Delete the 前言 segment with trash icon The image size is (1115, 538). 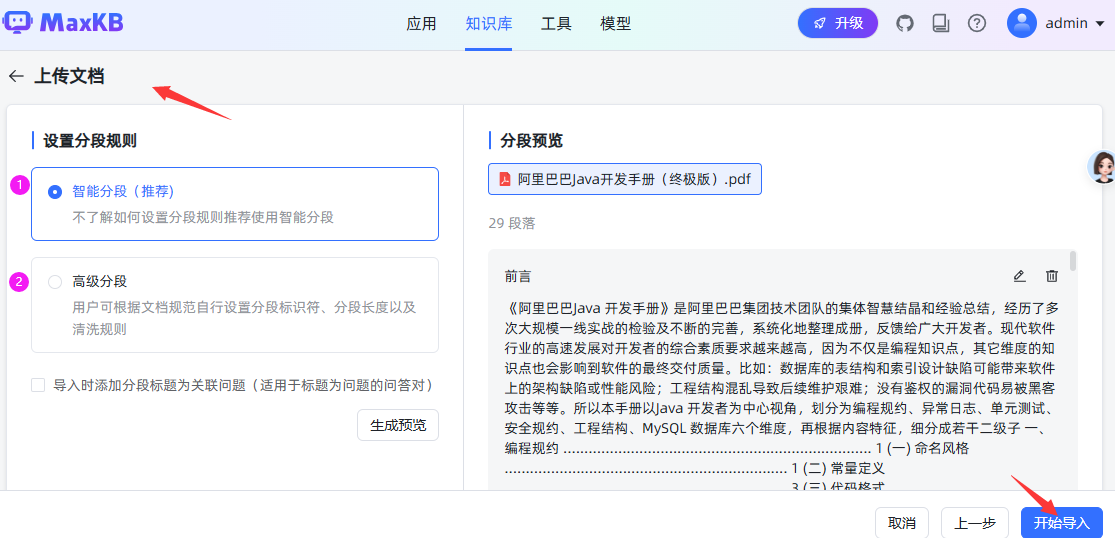[x=1052, y=276]
